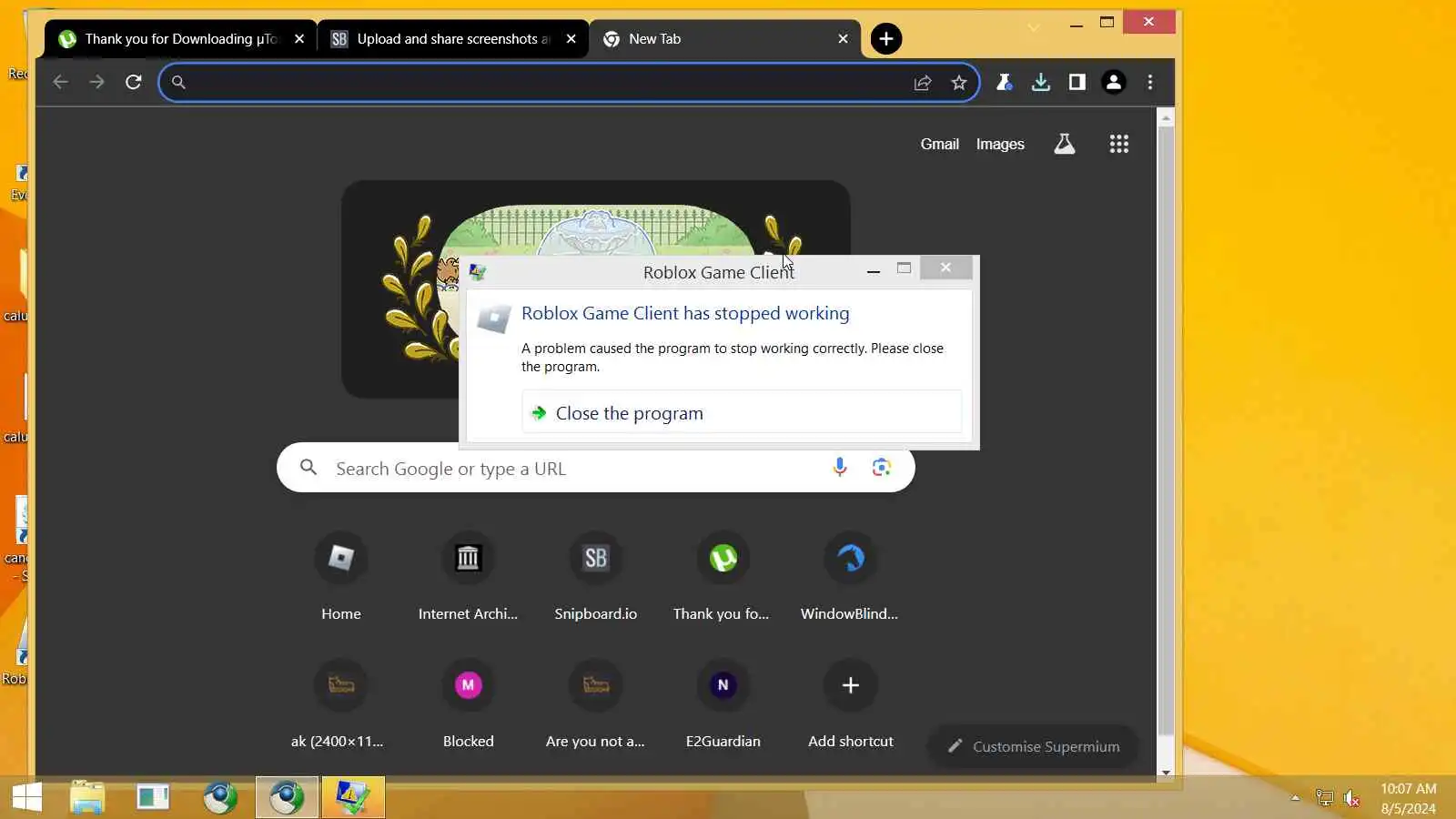Focus the Search Google or type a URL box

click(596, 468)
